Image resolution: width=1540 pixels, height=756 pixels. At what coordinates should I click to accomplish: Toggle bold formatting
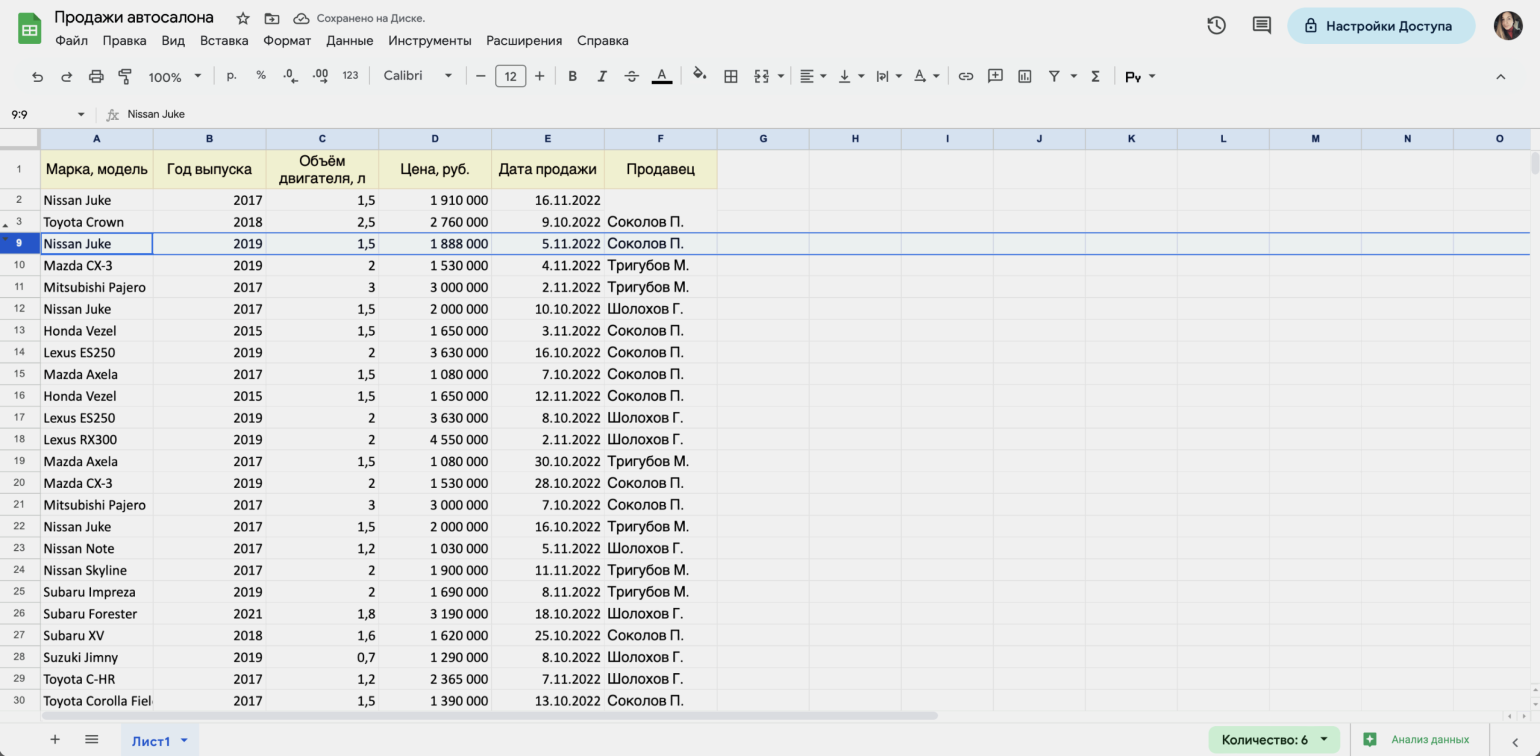tap(572, 76)
